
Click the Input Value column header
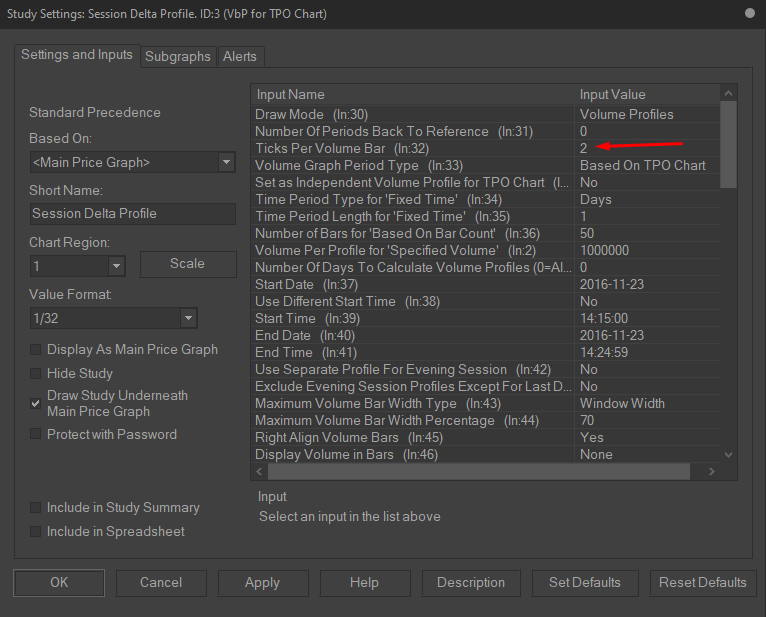click(x=647, y=94)
